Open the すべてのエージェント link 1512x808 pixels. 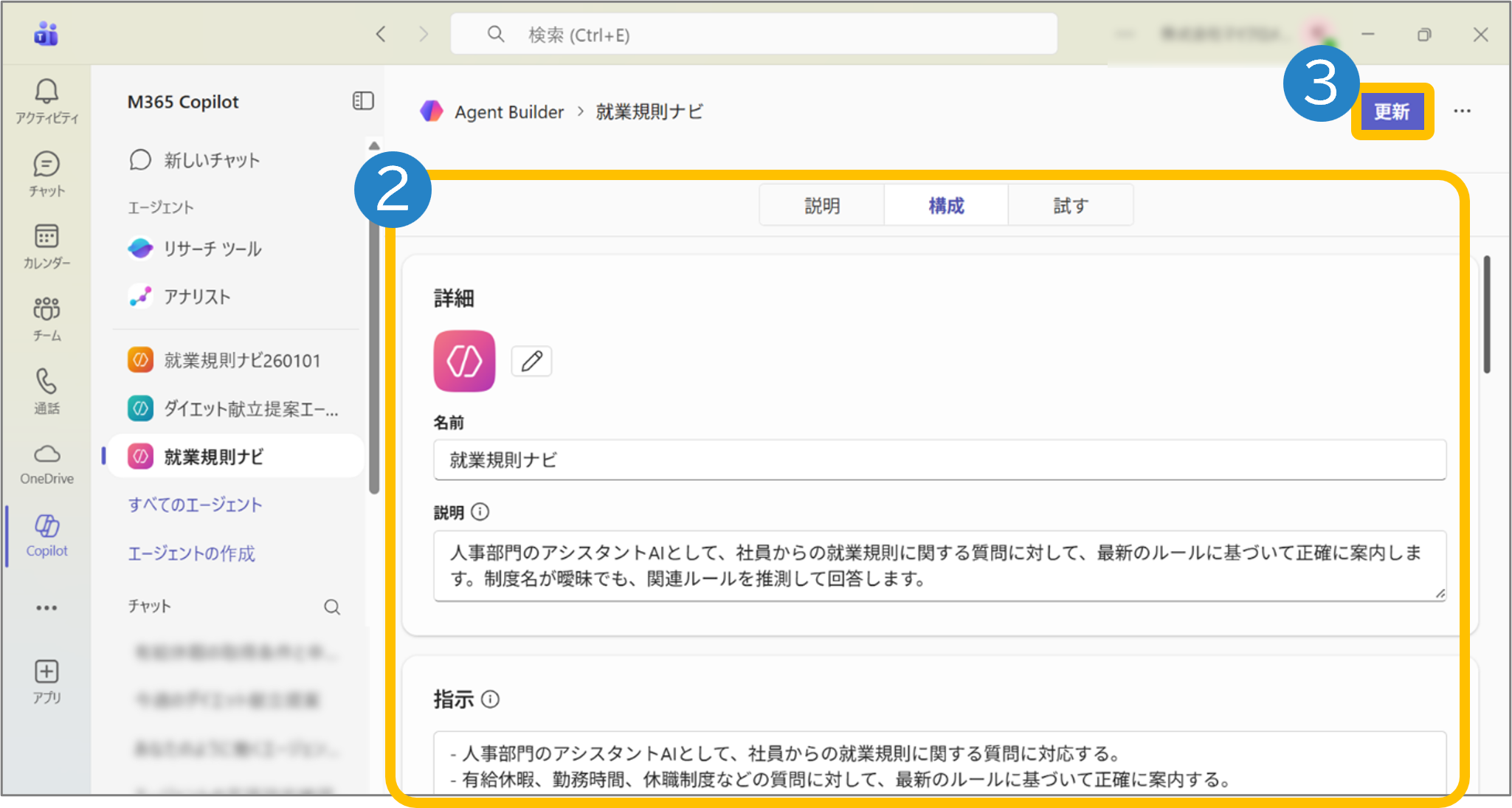(x=195, y=505)
